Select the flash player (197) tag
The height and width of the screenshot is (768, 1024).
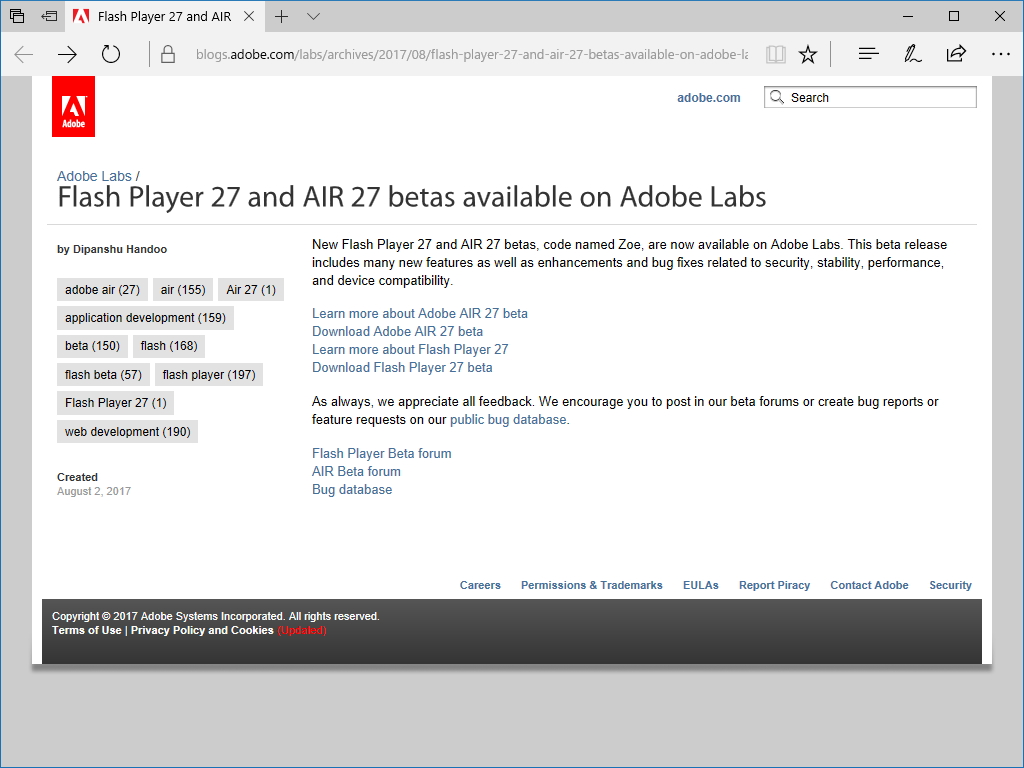click(x=209, y=375)
